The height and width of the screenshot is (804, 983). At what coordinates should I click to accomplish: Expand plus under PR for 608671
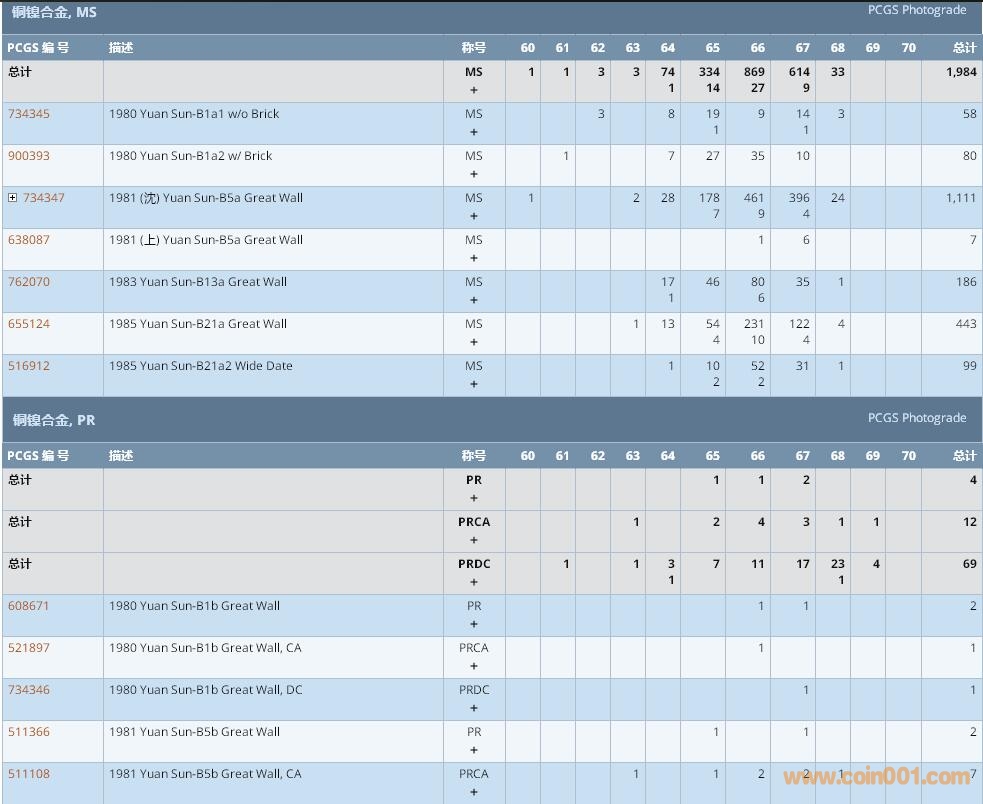[x=474, y=624]
